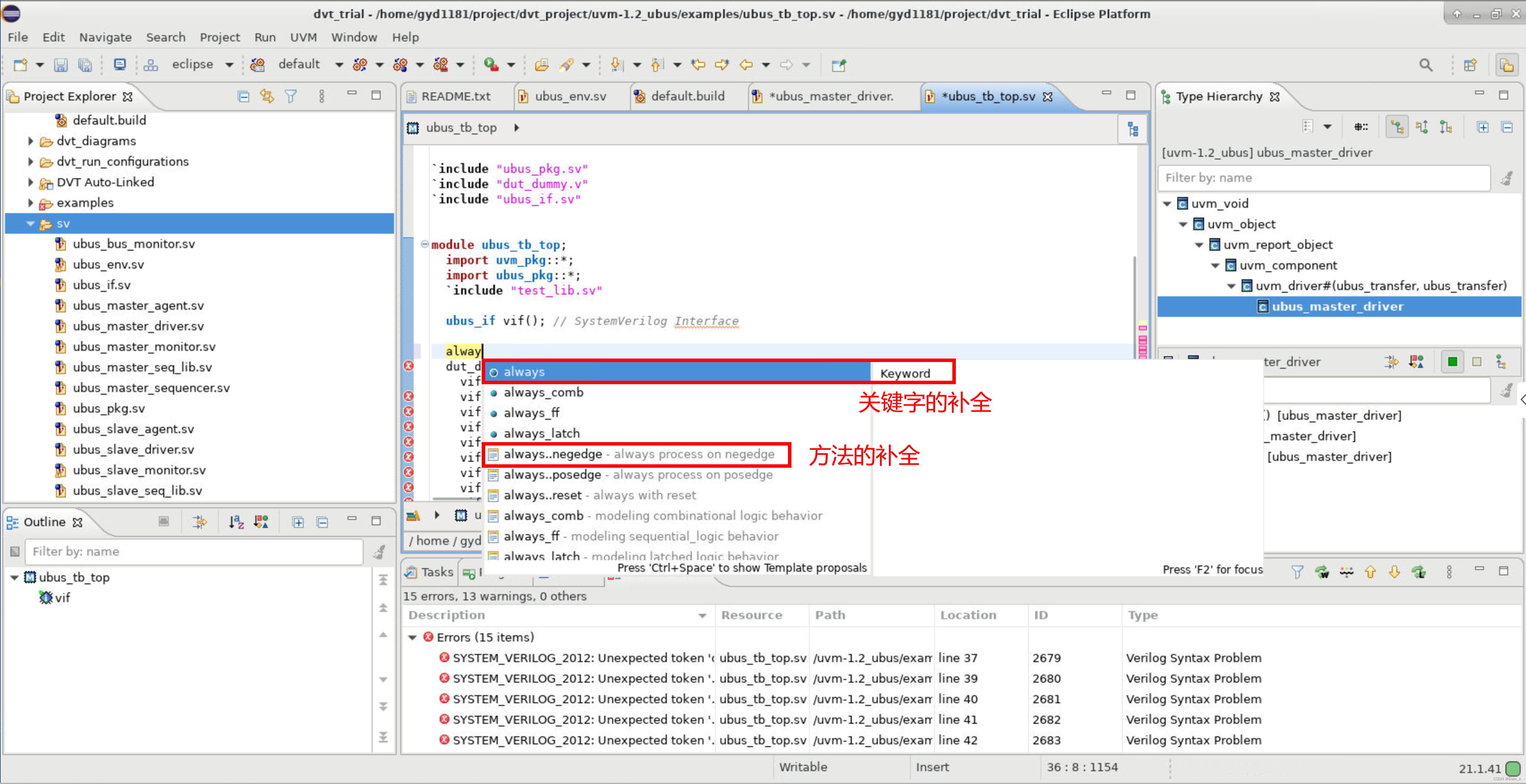The width and height of the screenshot is (1526, 784).
Task: Click the Outline filter by name field
Action: click(194, 551)
